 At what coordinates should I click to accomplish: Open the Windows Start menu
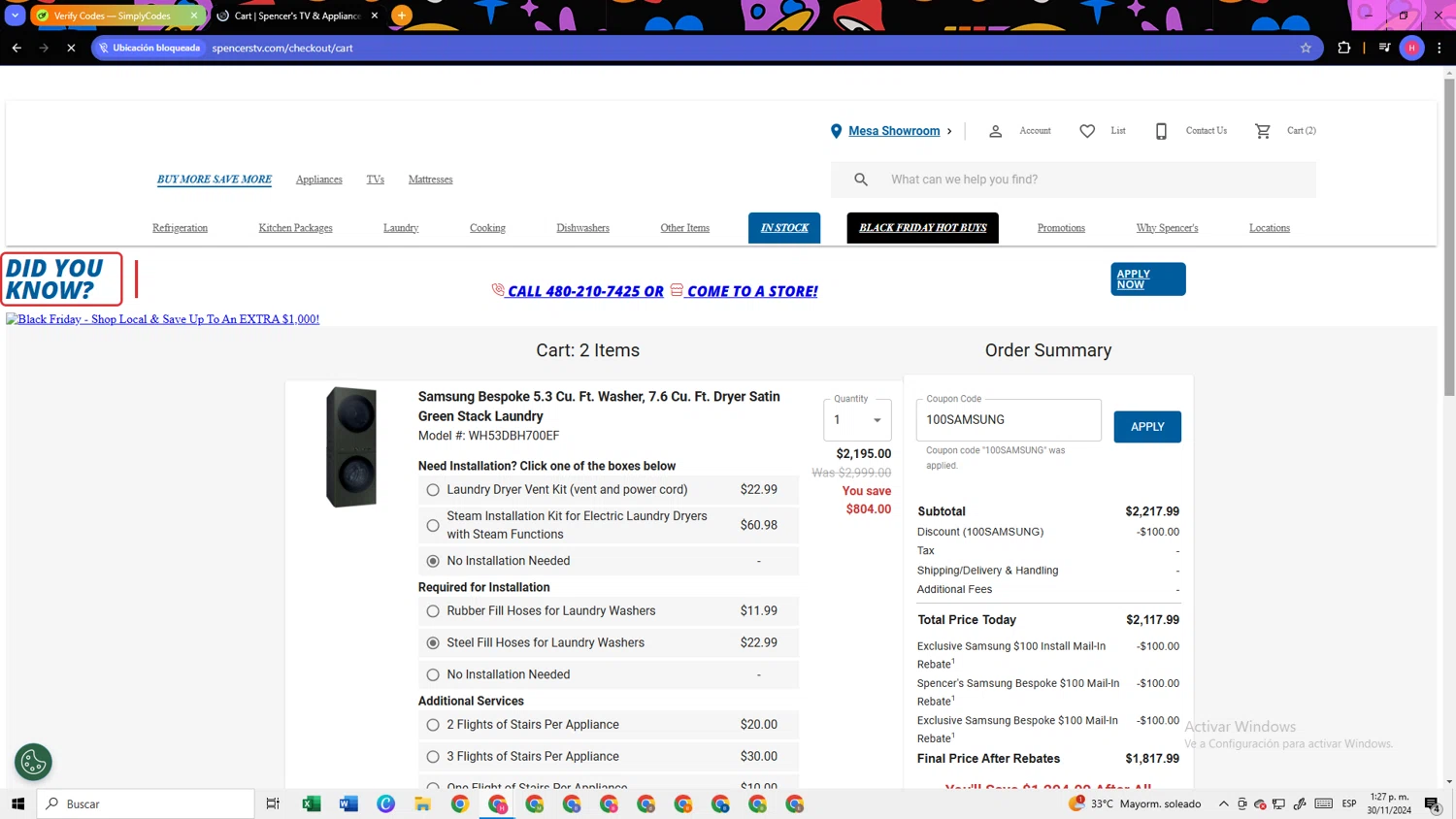[17, 803]
